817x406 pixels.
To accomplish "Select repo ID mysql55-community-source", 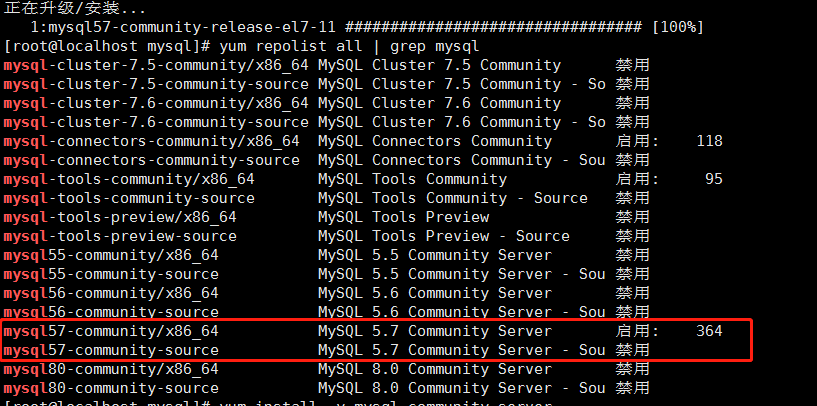I will click(x=111, y=275).
